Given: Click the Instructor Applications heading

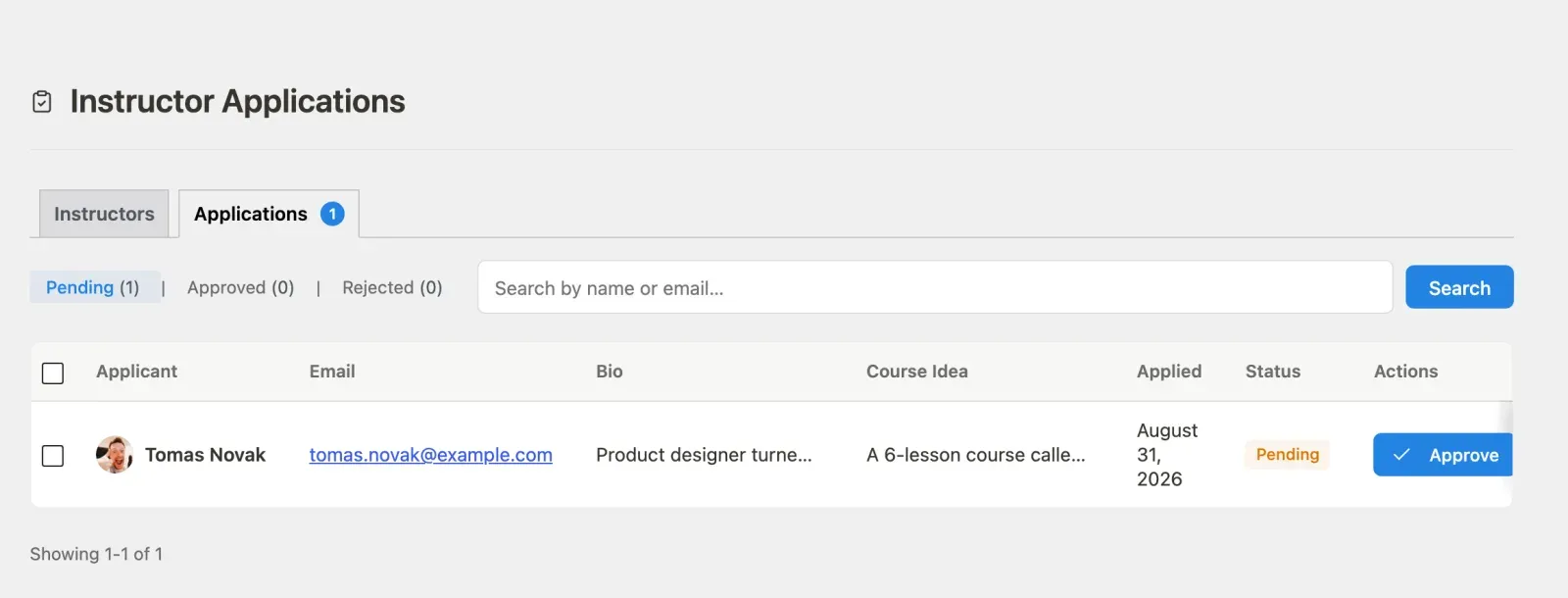Looking at the screenshot, I should 238,102.
